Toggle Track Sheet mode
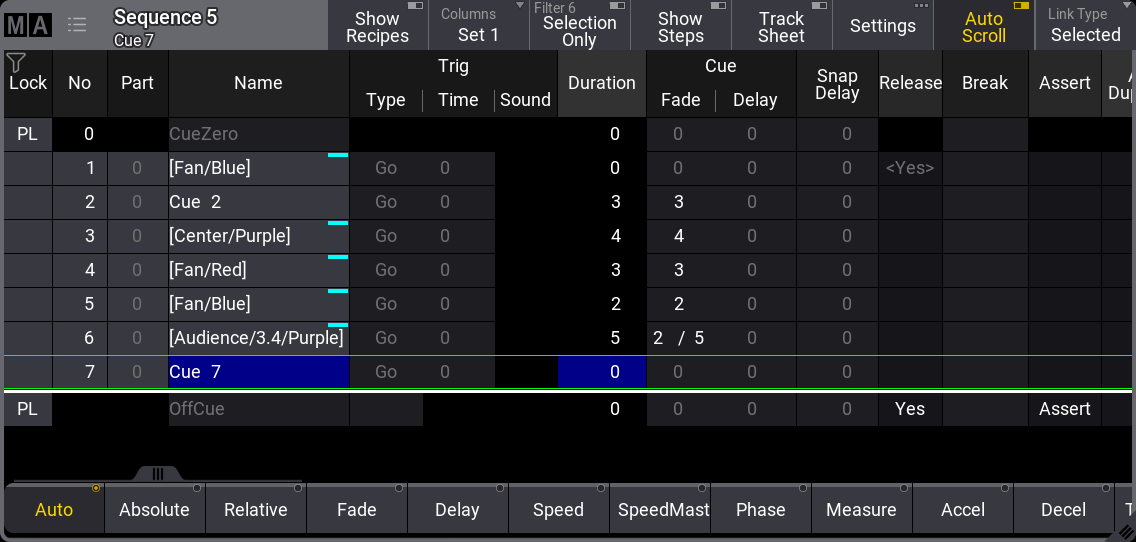Screen dimensions: 1136x542 click(781, 26)
